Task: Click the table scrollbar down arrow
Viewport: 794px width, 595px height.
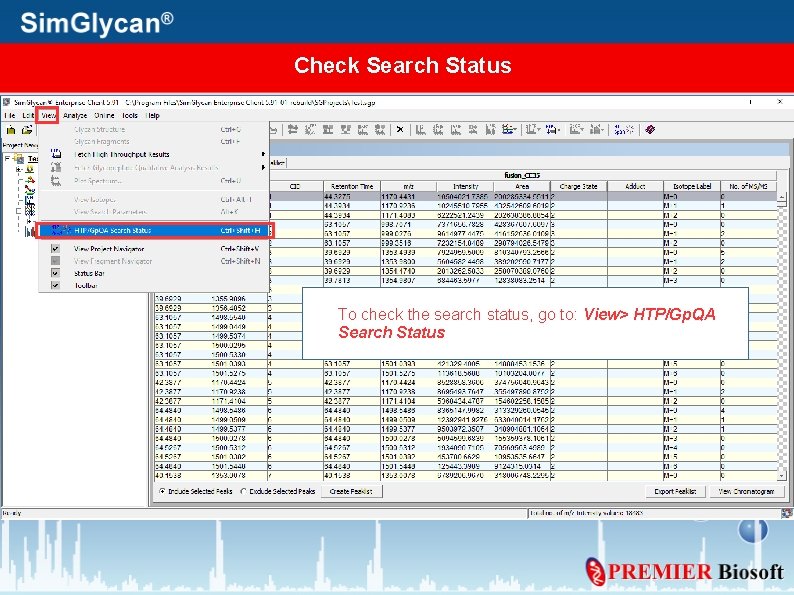Action: (x=782, y=476)
